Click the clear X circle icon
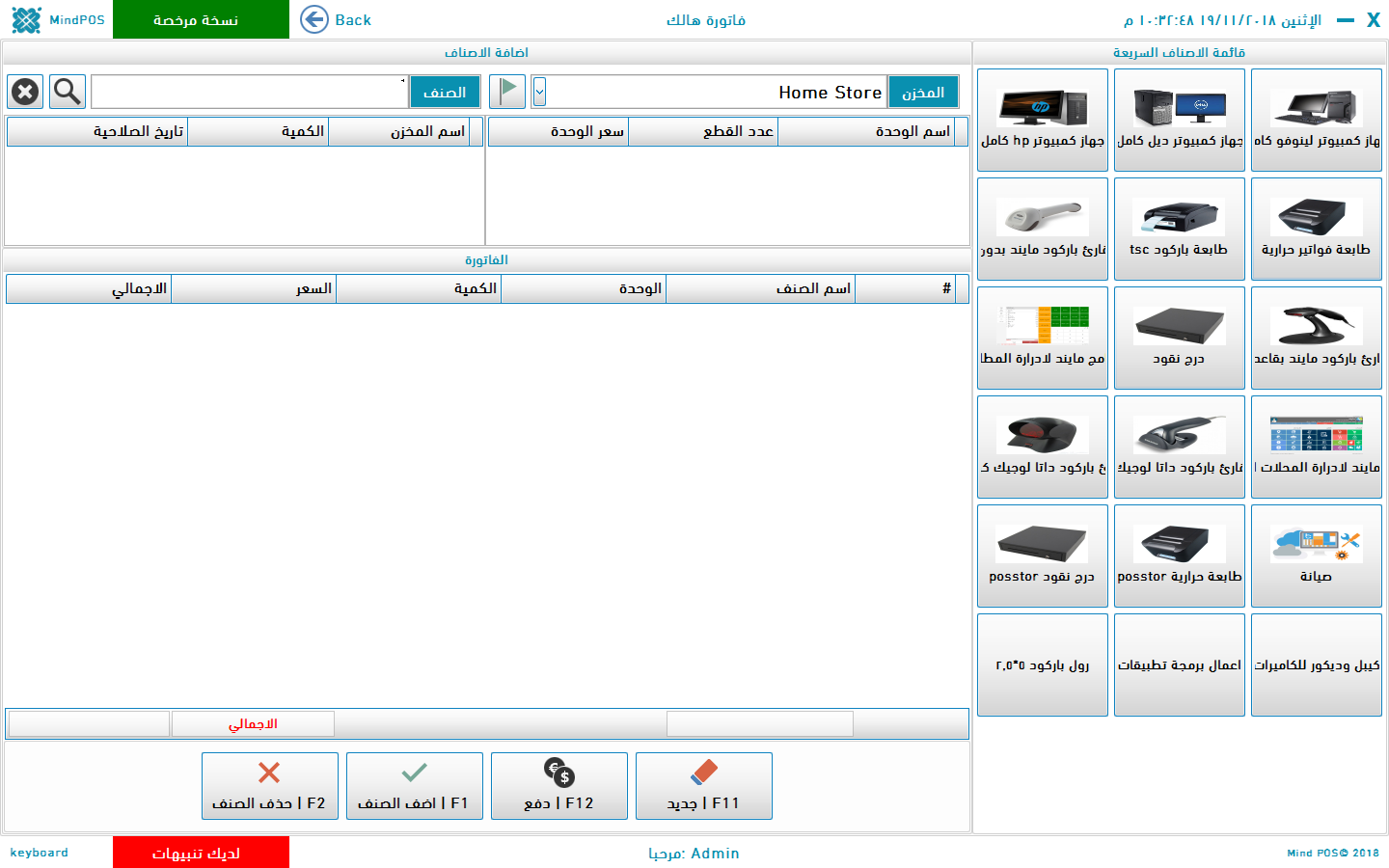 (25, 92)
